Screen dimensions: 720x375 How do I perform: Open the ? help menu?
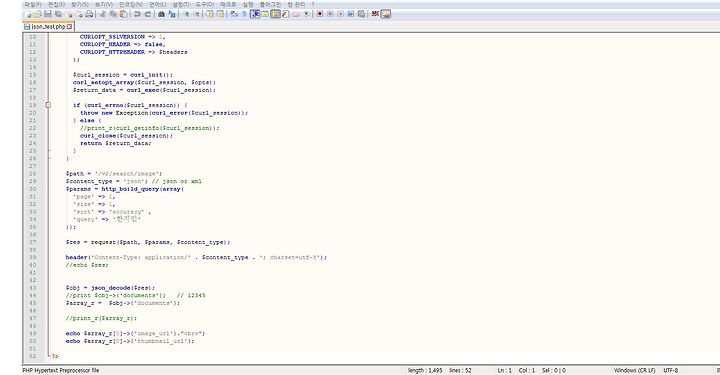tap(313, 4)
